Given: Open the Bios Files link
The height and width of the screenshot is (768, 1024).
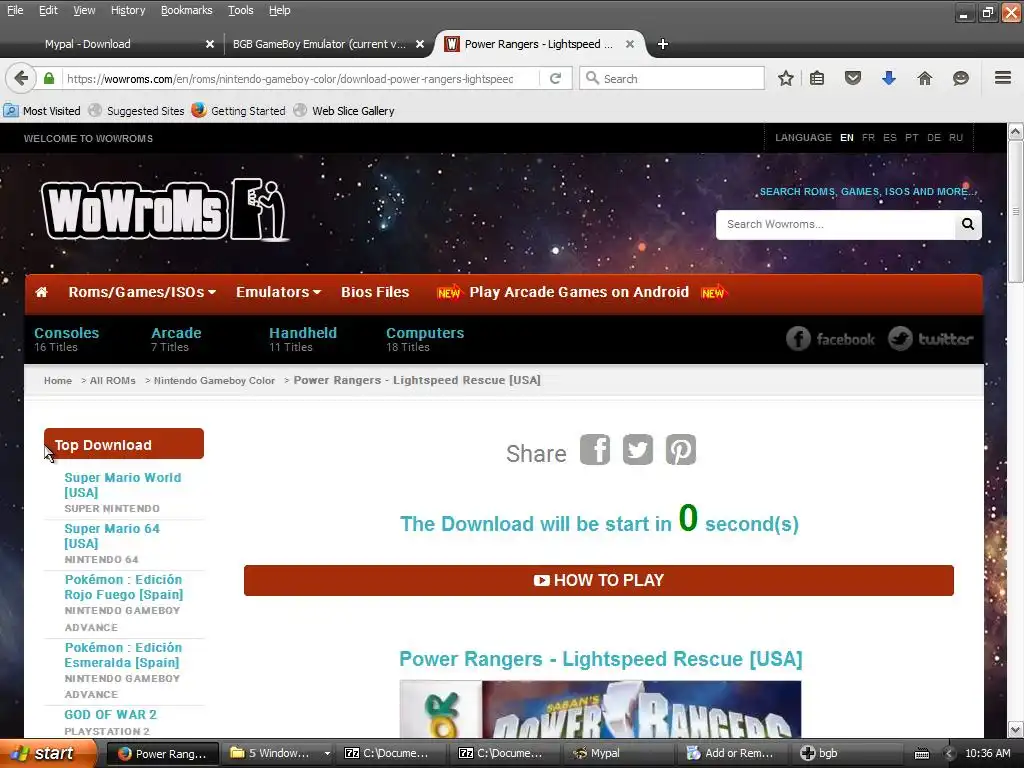Looking at the screenshot, I should [x=375, y=292].
